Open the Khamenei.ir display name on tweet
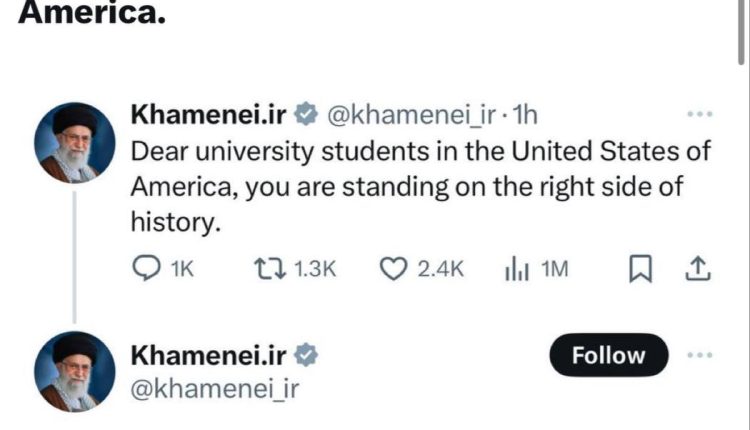 [209, 115]
